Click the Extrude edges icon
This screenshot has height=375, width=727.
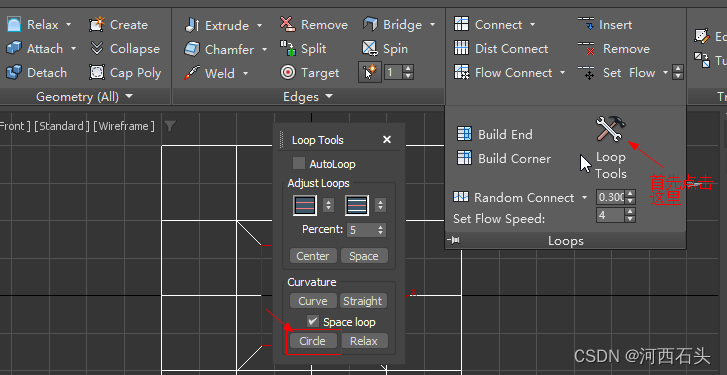pos(192,25)
